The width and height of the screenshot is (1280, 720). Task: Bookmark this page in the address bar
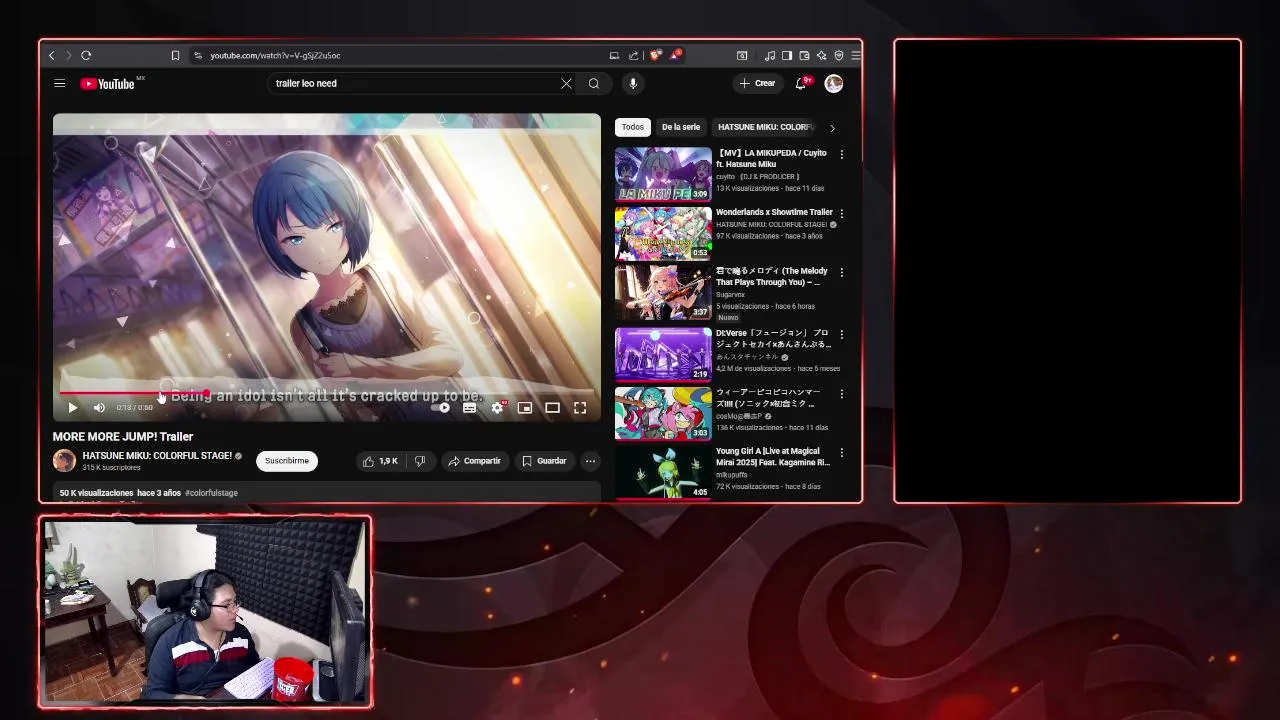[x=175, y=56]
